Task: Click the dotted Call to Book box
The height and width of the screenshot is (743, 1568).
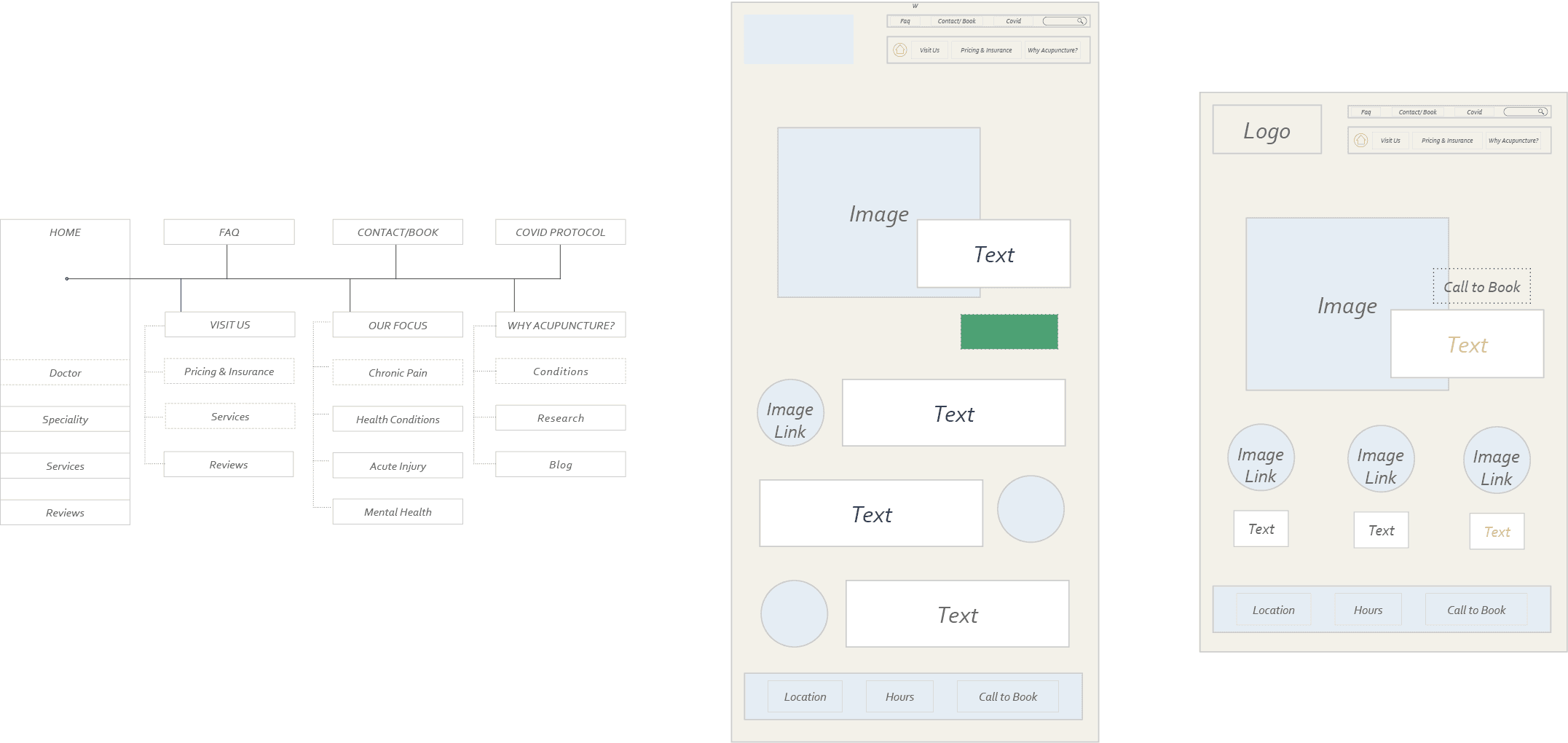Action: [1481, 286]
